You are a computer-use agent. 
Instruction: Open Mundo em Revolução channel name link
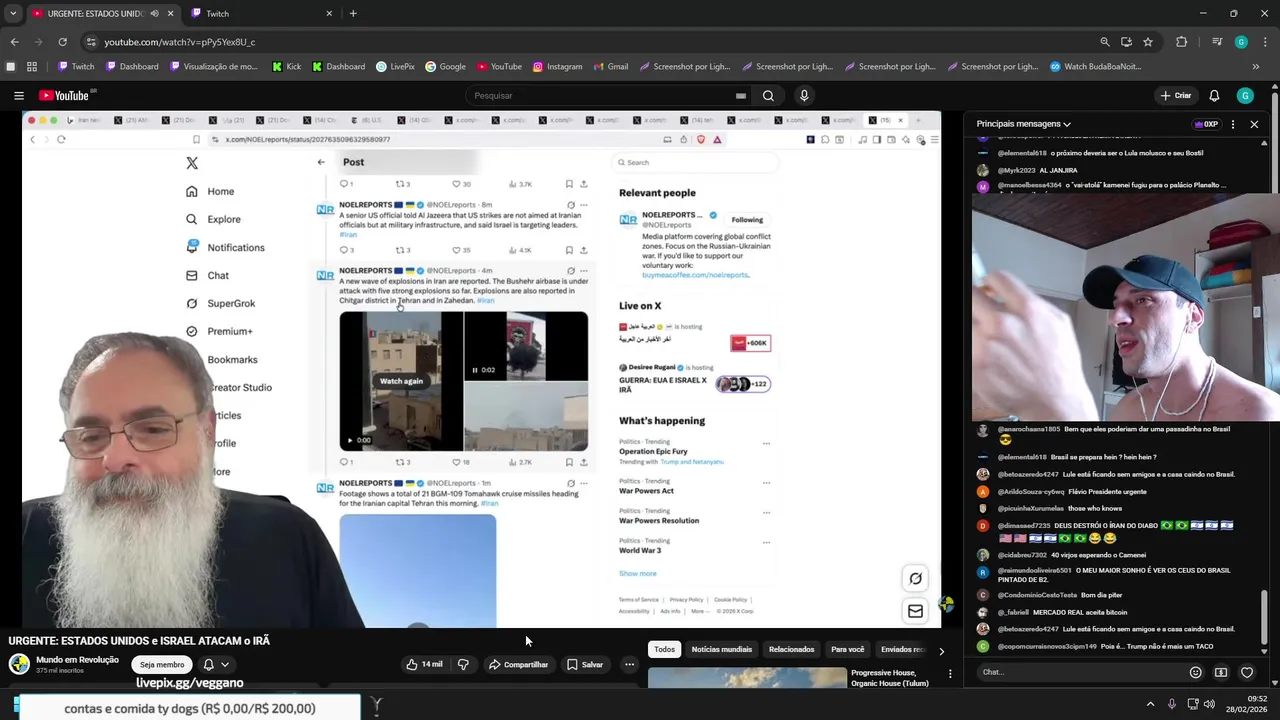[x=77, y=660]
